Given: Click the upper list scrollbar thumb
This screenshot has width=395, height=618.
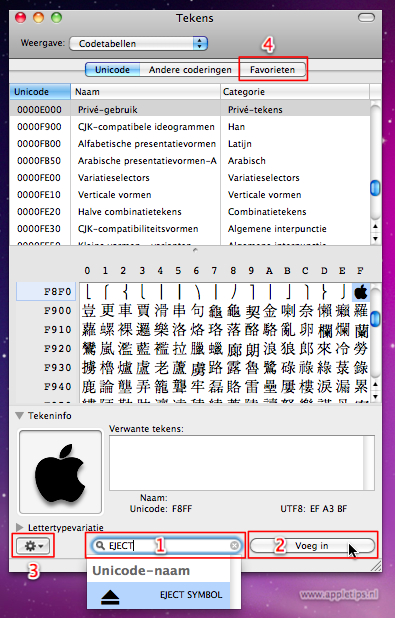Looking at the screenshot, I should [x=375, y=188].
